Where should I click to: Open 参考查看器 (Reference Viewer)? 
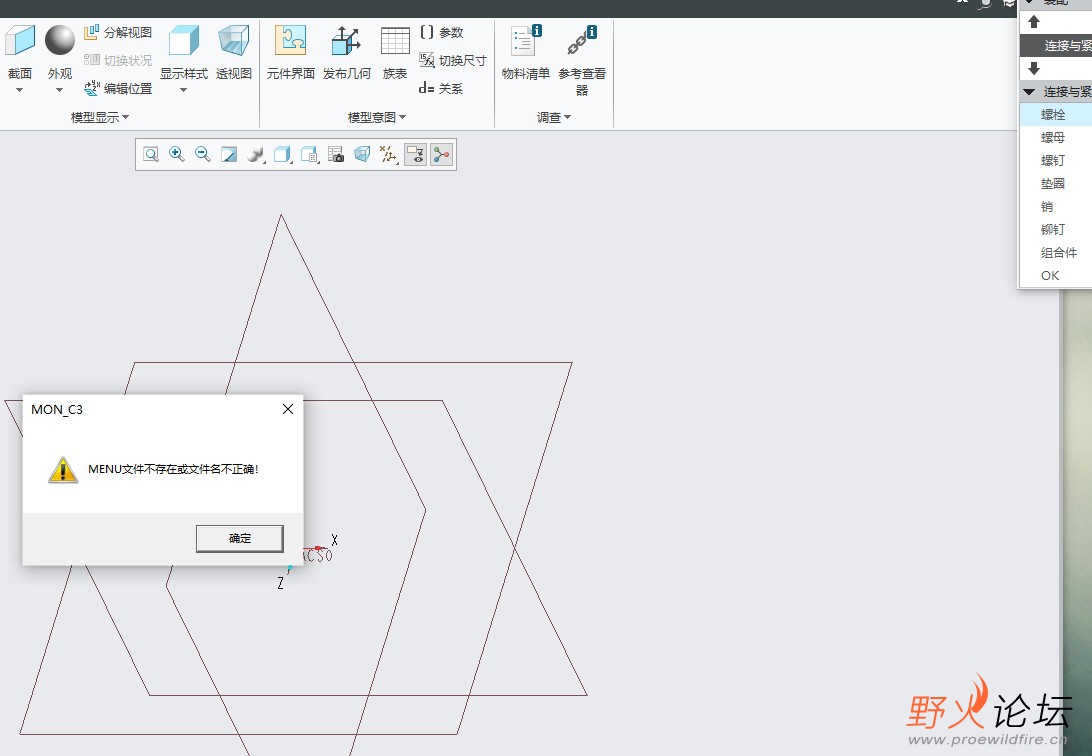(582, 61)
